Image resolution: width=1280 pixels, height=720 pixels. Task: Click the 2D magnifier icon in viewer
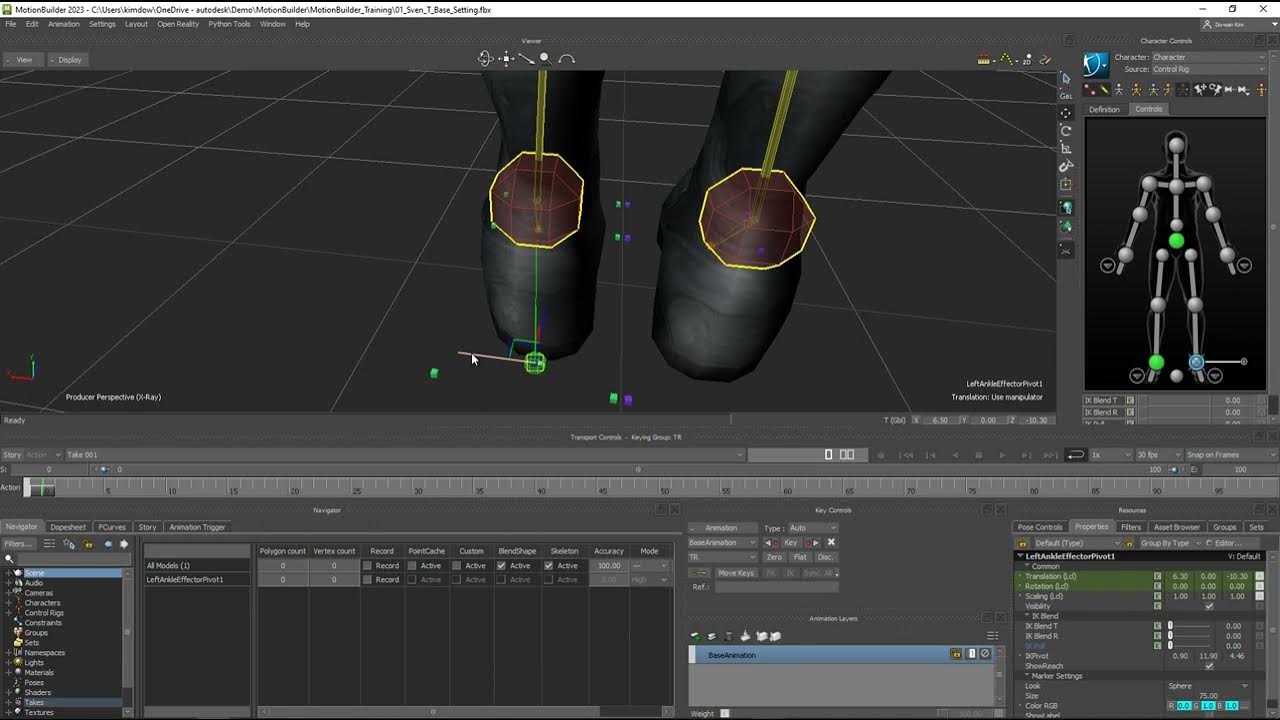coord(1028,60)
